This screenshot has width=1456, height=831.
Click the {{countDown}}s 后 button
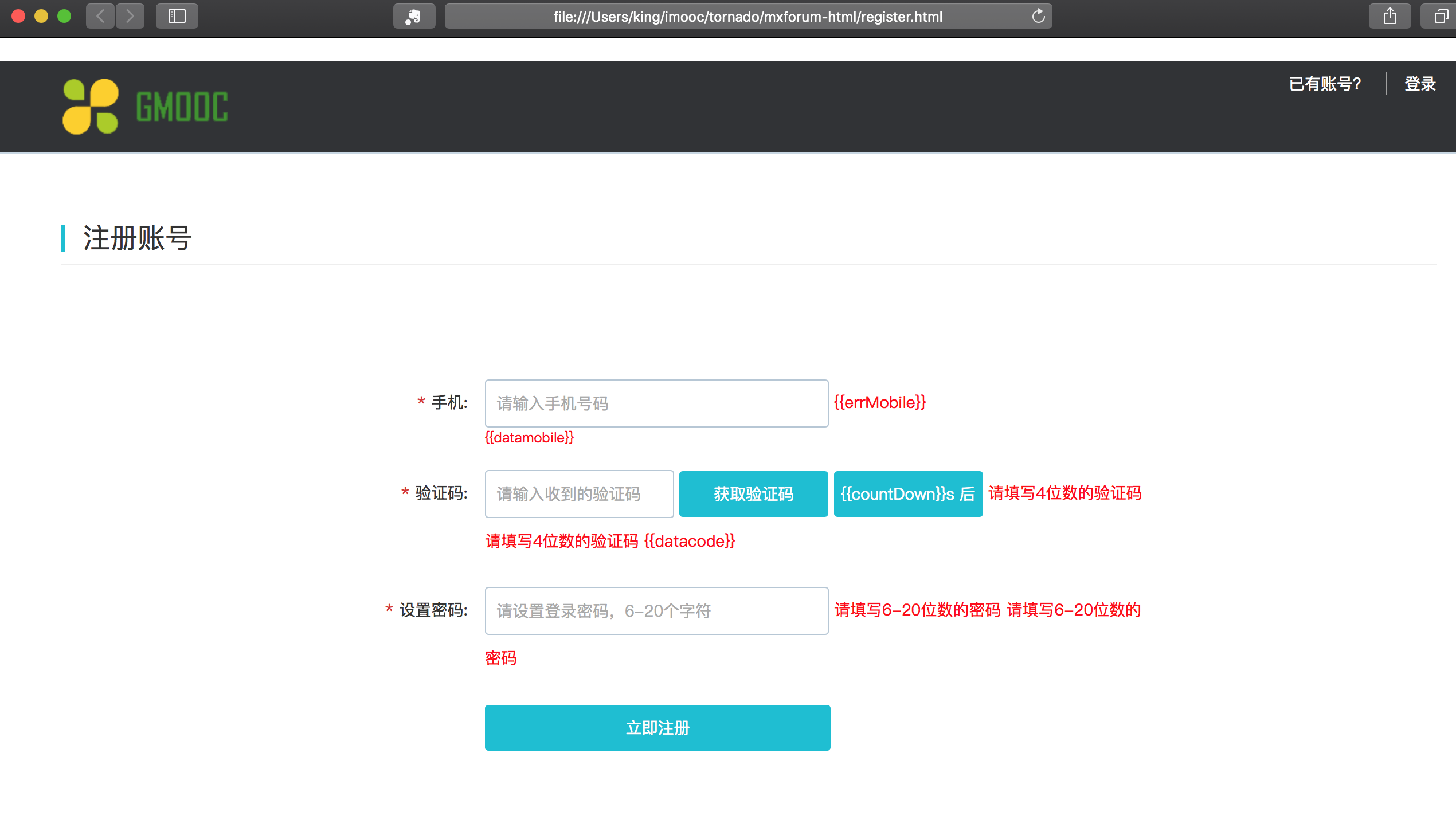pyautogui.click(x=908, y=494)
